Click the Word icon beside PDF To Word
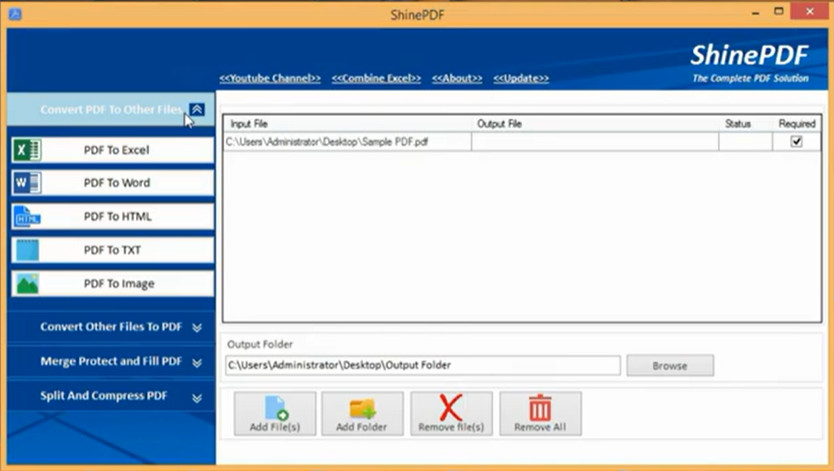Image resolution: width=834 pixels, height=471 pixels. click(x=27, y=183)
